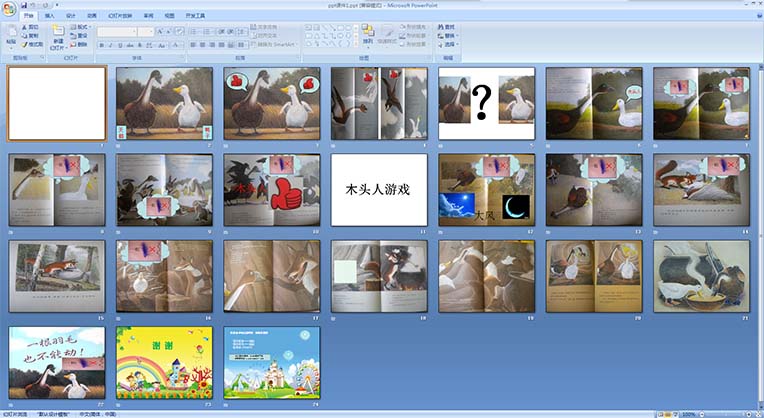Adjust the zoom slider in the status bar

(x=725, y=414)
